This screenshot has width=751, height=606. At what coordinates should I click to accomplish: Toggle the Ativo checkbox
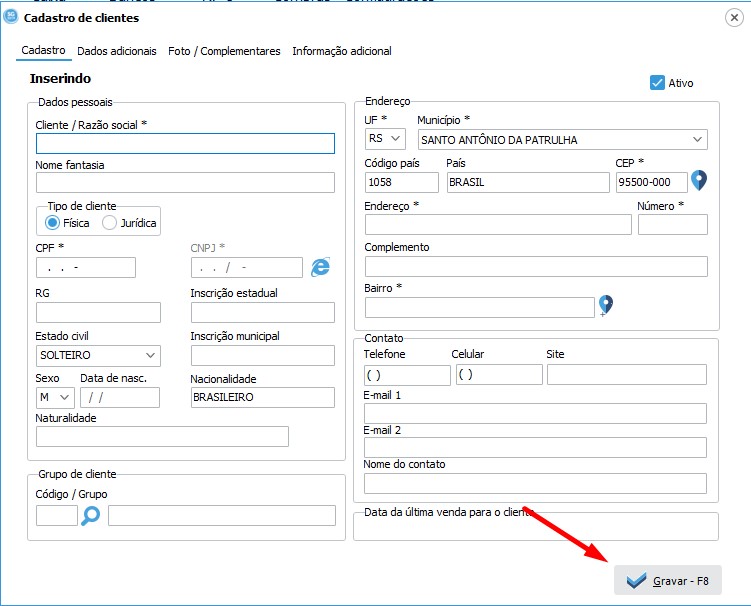tap(658, 83)
